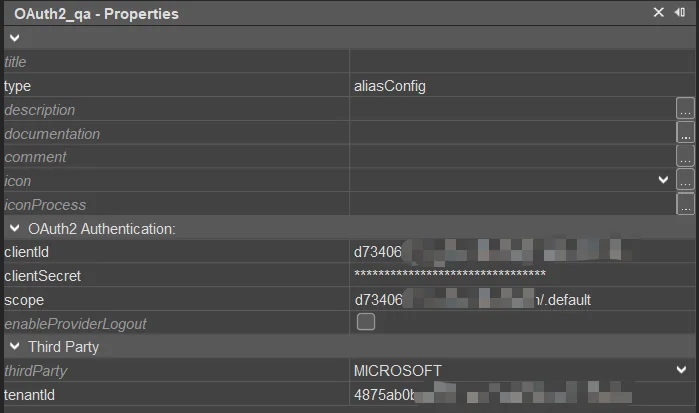Select the title property label
Viewport: 699px width, 413px height.
(x=15, y=62)
